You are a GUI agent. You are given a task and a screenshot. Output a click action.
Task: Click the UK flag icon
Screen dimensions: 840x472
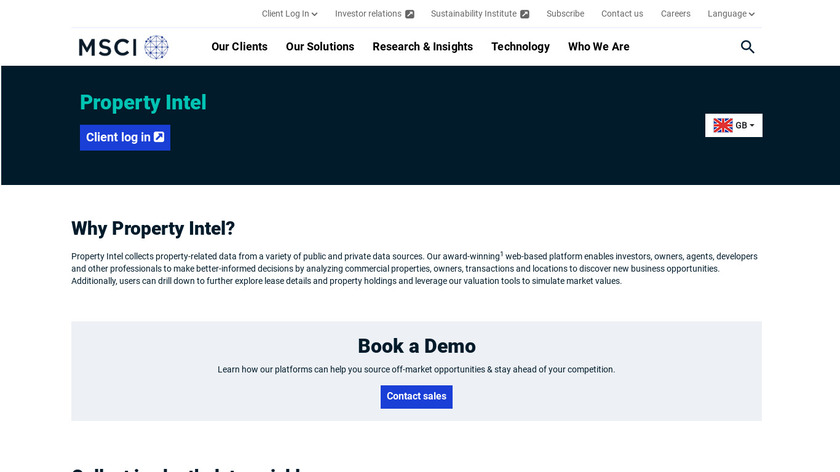[x=723, y=125]
